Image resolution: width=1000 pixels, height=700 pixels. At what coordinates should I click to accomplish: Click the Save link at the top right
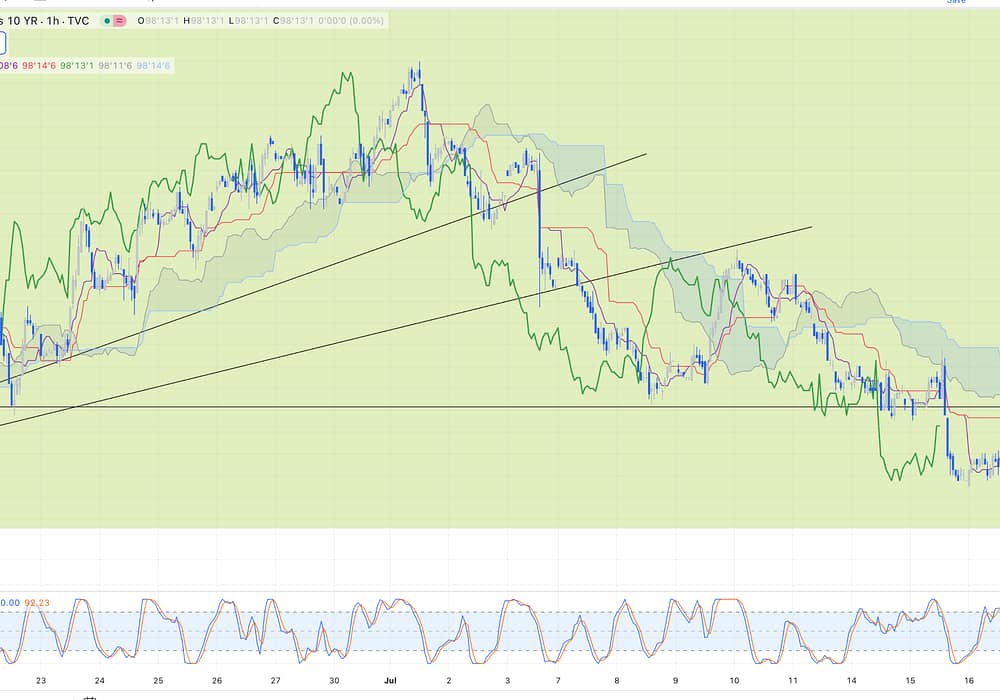coord(956,2)
